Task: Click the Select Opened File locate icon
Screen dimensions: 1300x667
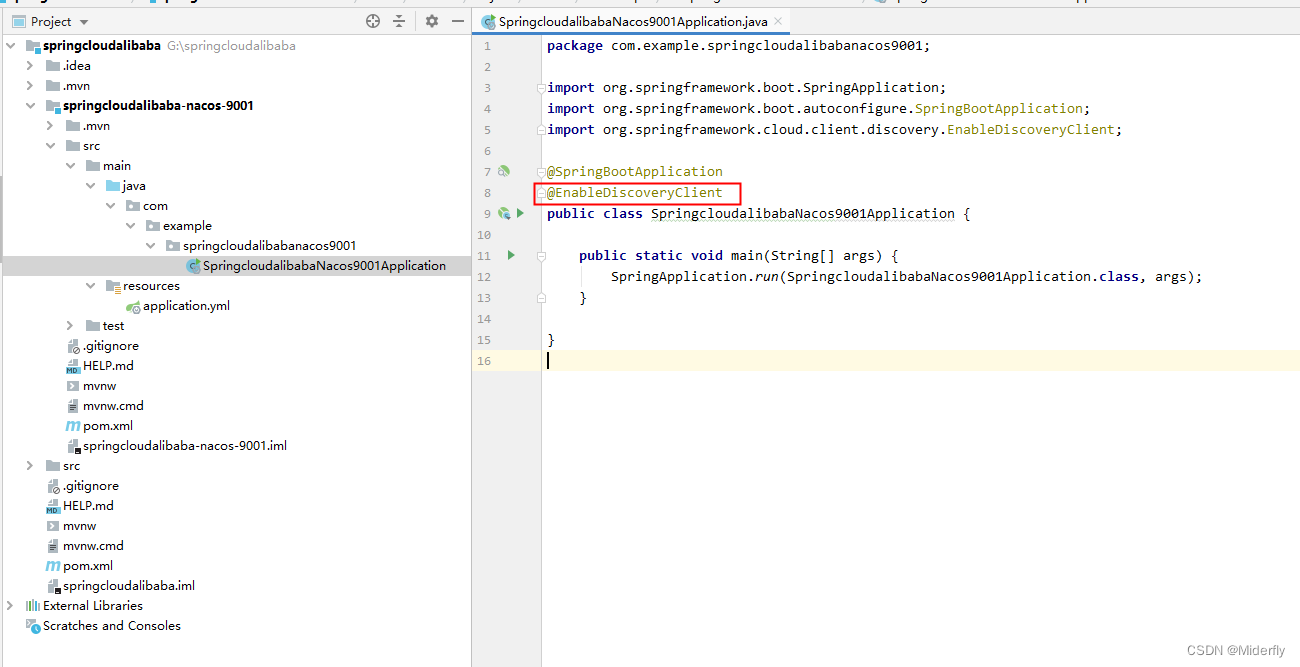Action: click(x=373, y=21)
